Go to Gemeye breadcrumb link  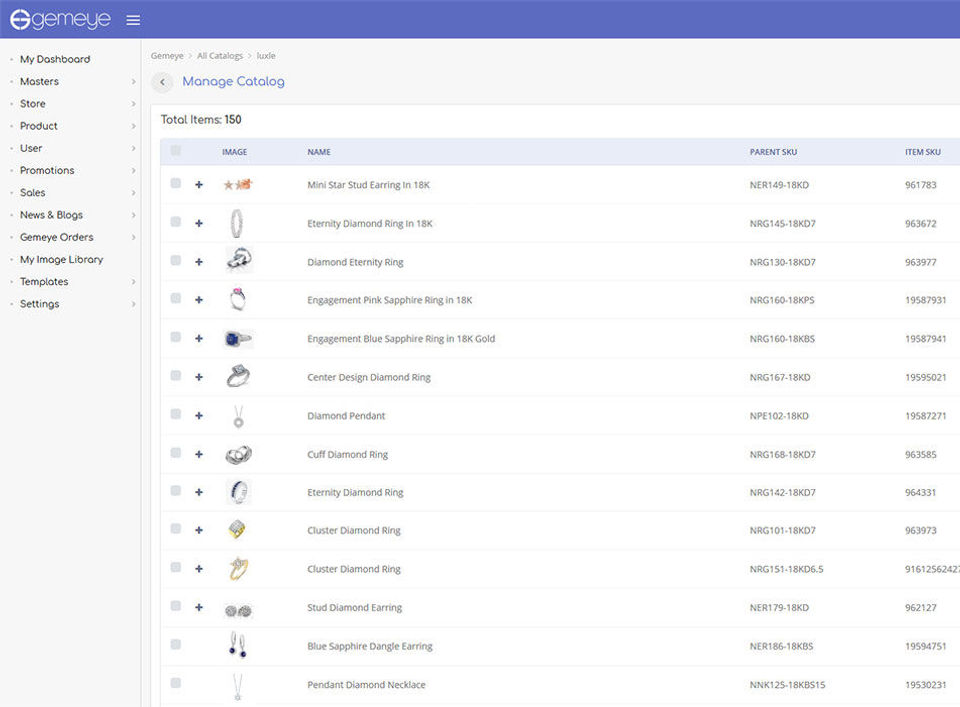(167, 56)
